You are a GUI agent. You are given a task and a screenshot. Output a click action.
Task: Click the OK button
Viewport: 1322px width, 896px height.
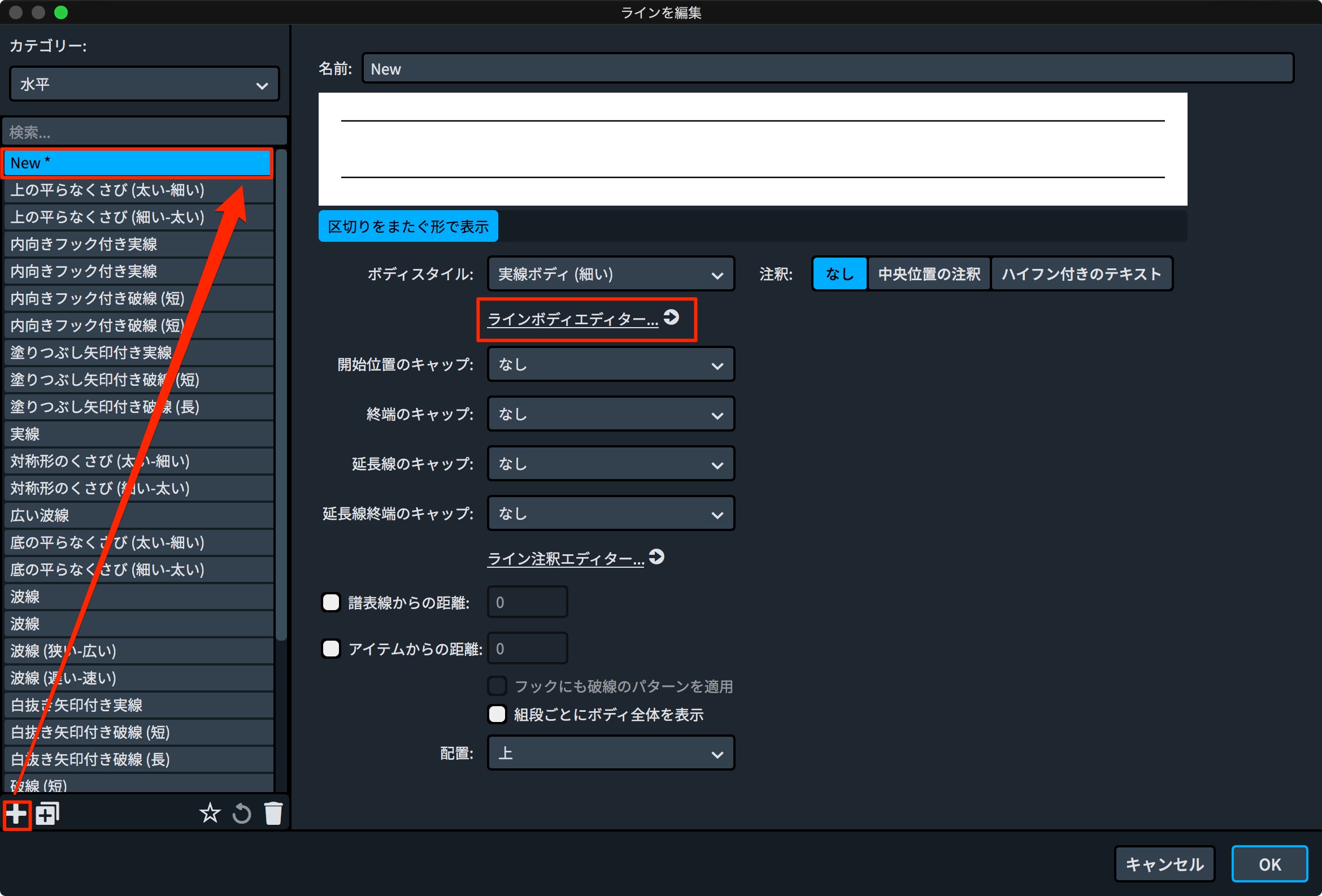click(1269, 865)
